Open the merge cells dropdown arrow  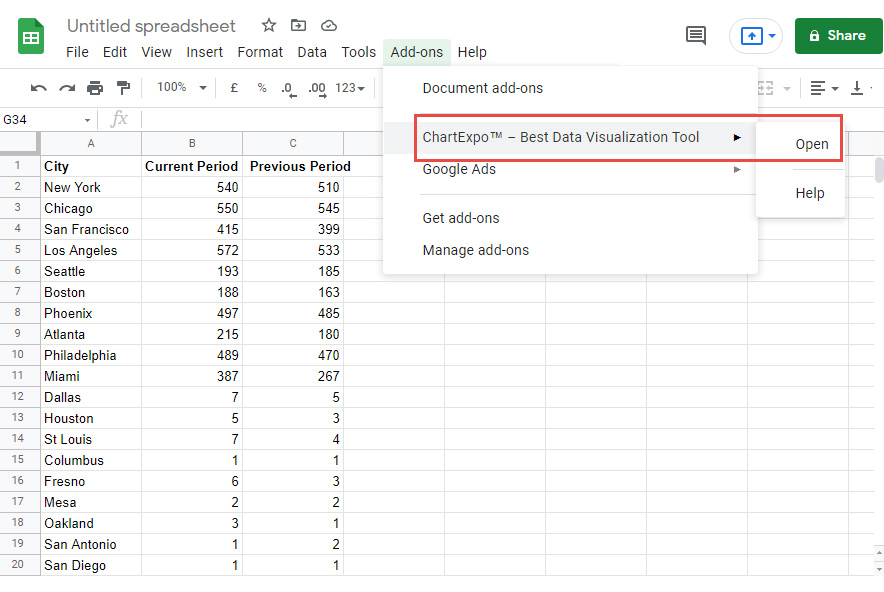787,89
